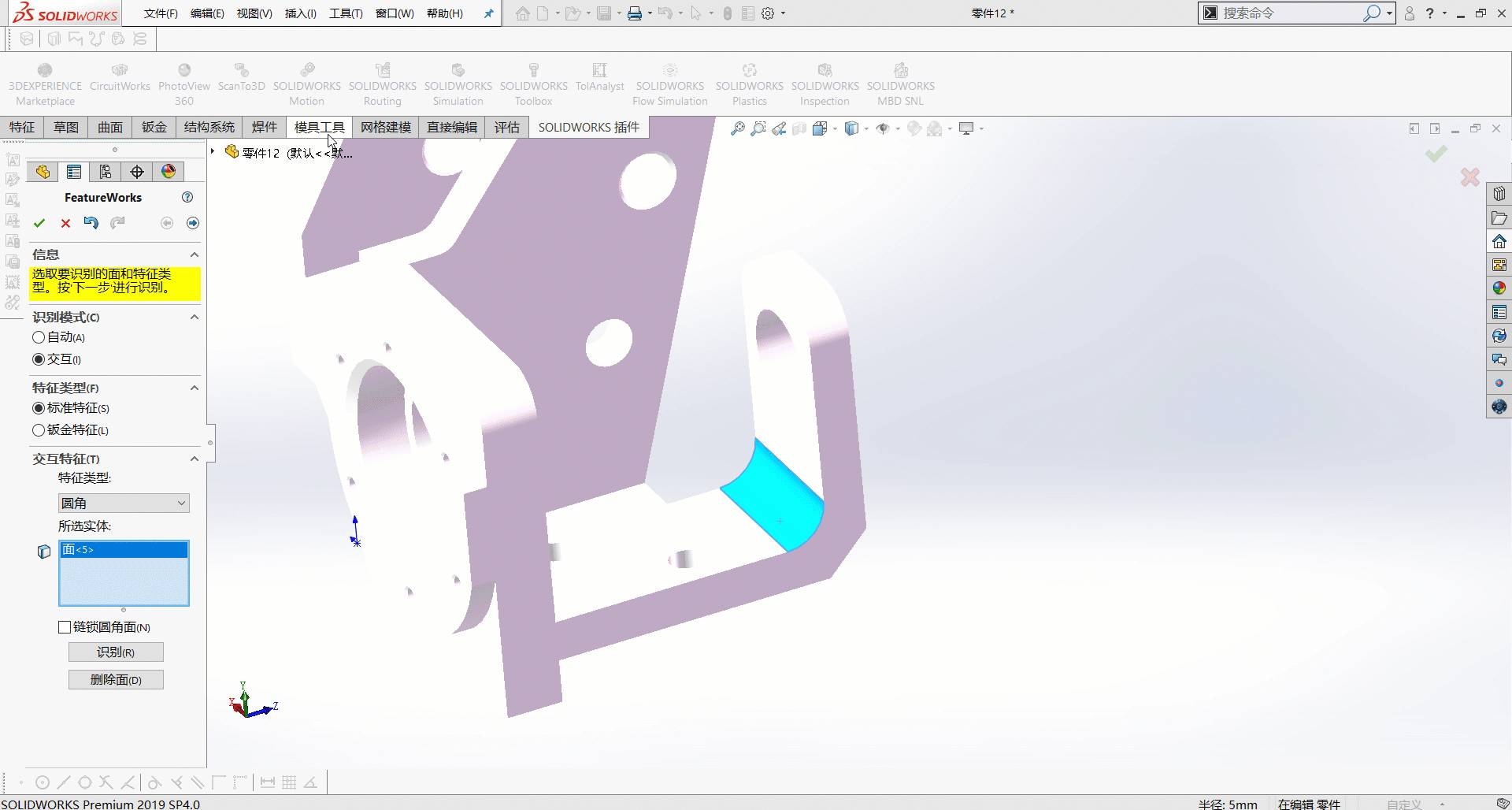Check the 链锁圆角面(N) checkbox
Screen dimensions: 1512x810
click(65, 627)
